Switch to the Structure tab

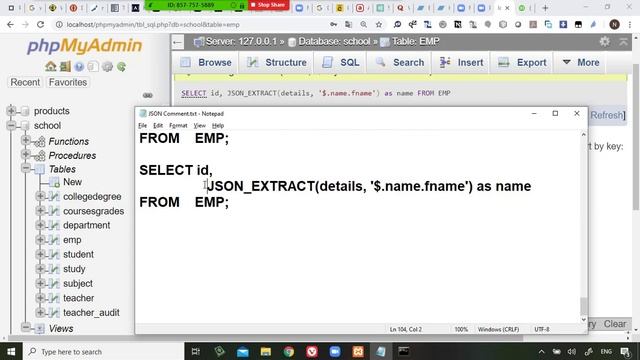click(x=277, y=62)
